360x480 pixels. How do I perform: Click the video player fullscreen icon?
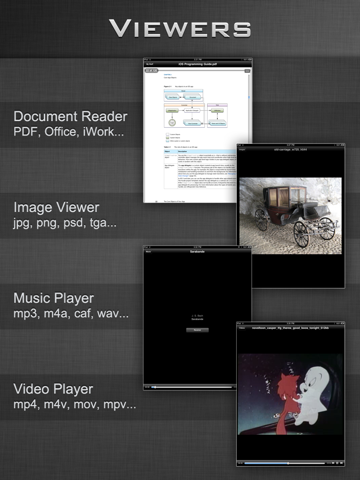coord(341,463)
